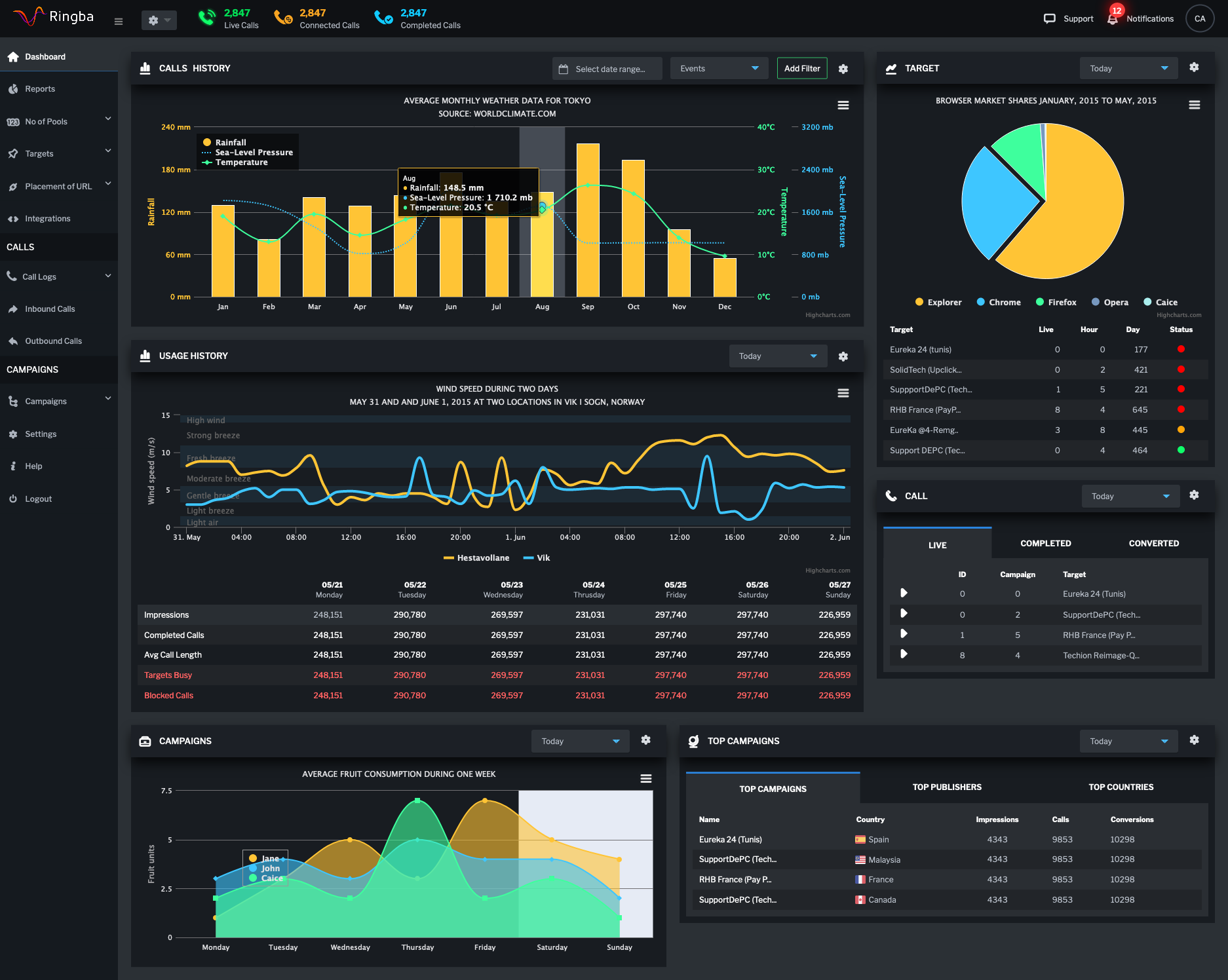Open Reports from the sidebar
Screen dimensions: 1228x980
point(40,89)
